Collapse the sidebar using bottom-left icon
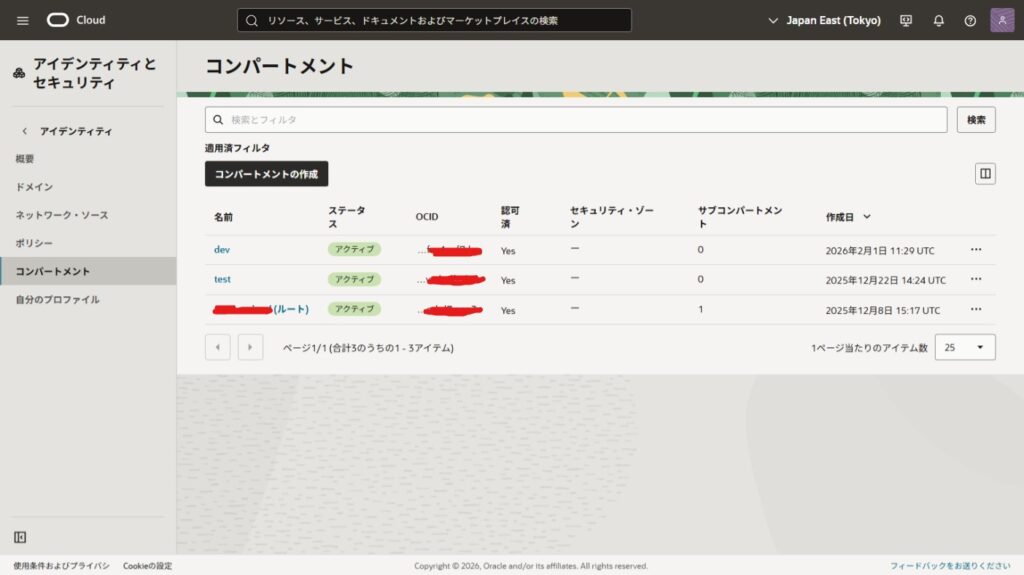Screen dimensions: 1024x575 [x=20, y=537]
